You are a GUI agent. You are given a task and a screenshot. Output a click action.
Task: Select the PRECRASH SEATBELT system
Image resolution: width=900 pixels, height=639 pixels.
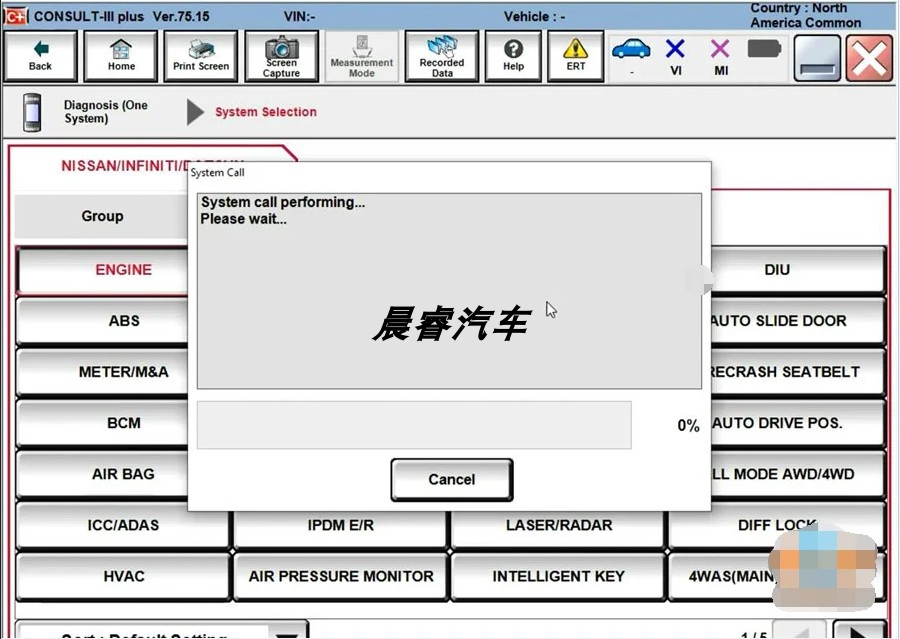pyautogui.click(x=798, y=371)
